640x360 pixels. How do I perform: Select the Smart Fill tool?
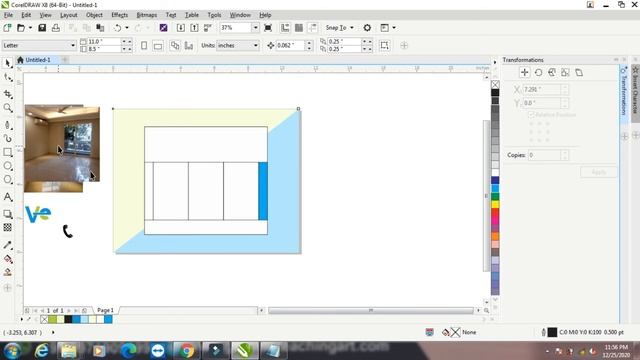click(x=8, y=272)
